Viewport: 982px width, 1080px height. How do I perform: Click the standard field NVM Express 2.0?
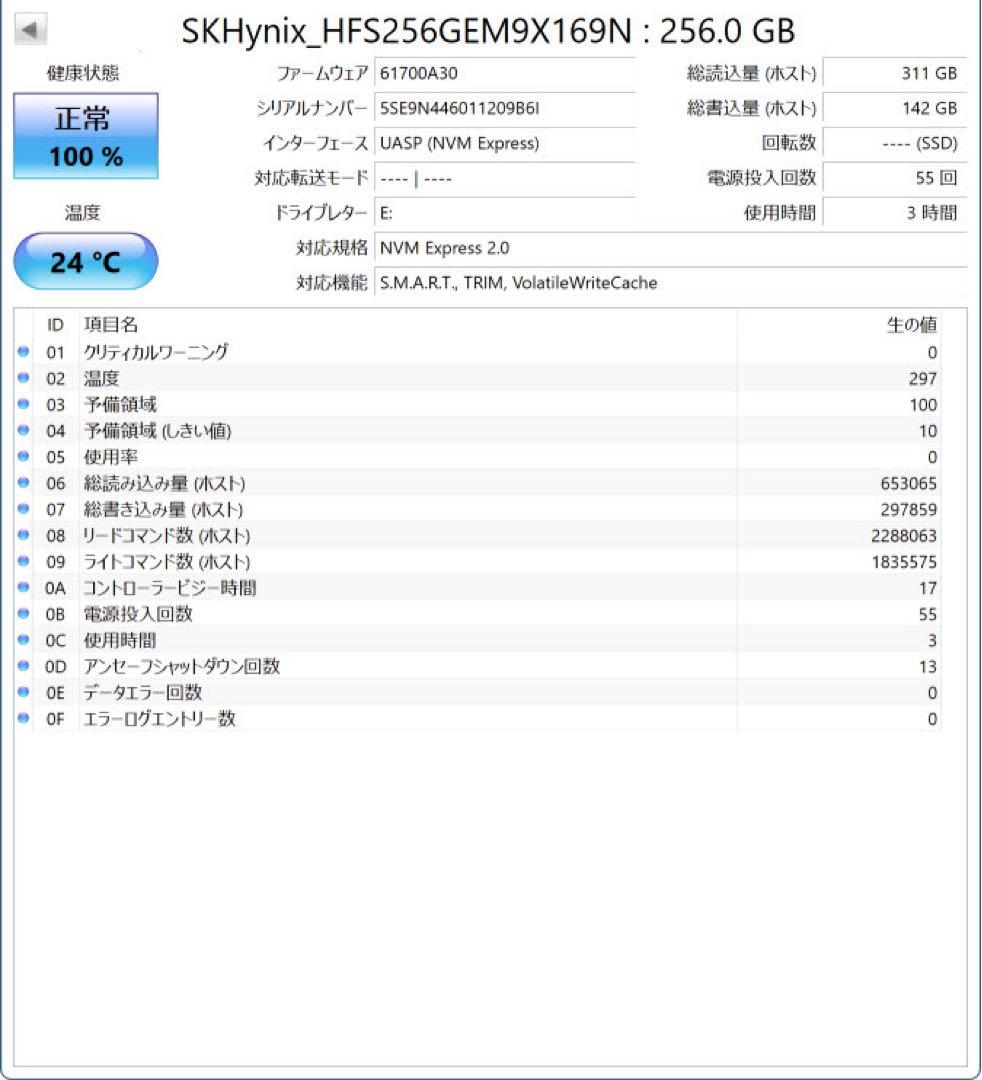670,248
